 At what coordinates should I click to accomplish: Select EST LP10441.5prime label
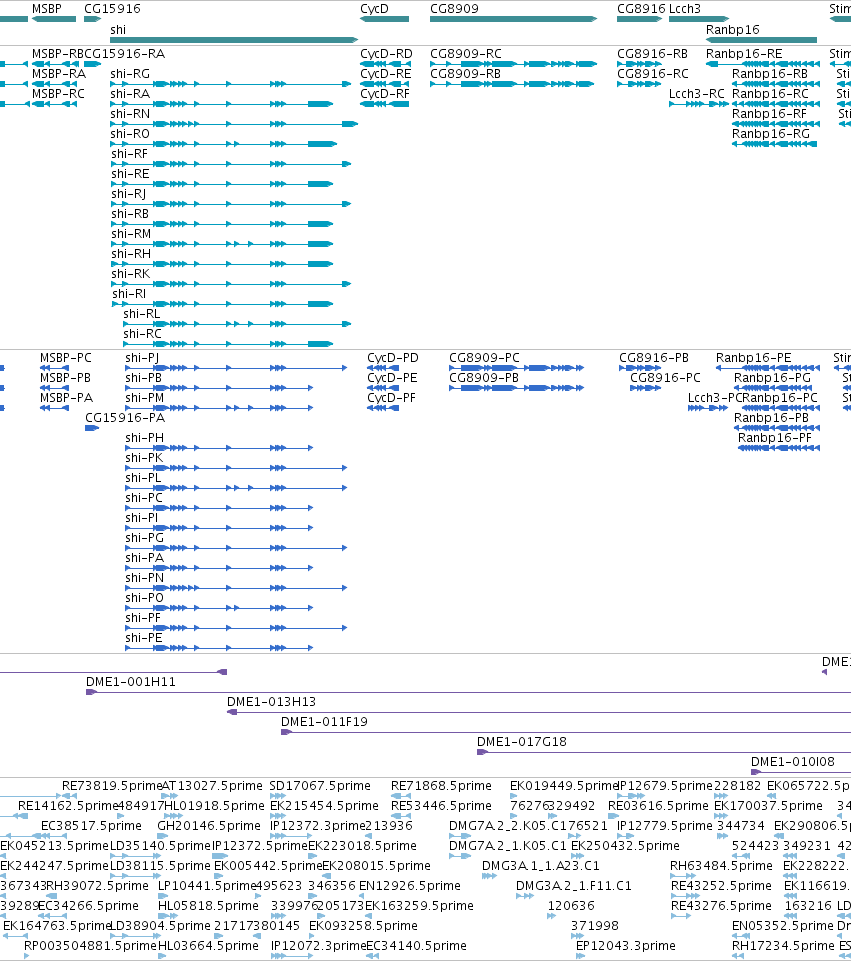click(207, 886)
